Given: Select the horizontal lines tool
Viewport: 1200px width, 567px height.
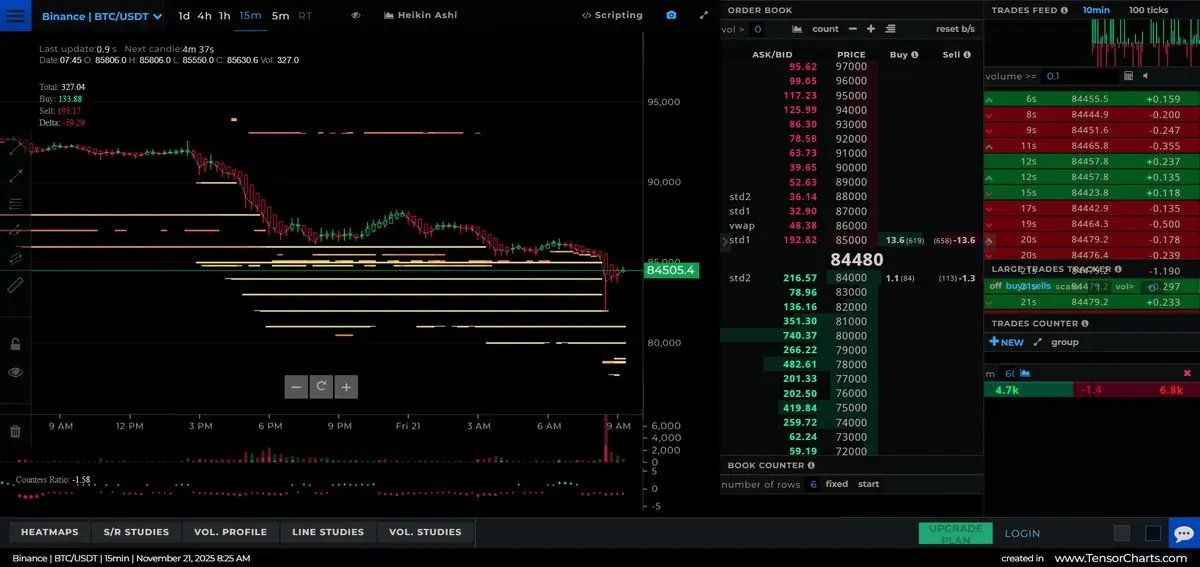Looking at the screenshot, I should pyautogui.click(x=15, y=204).
